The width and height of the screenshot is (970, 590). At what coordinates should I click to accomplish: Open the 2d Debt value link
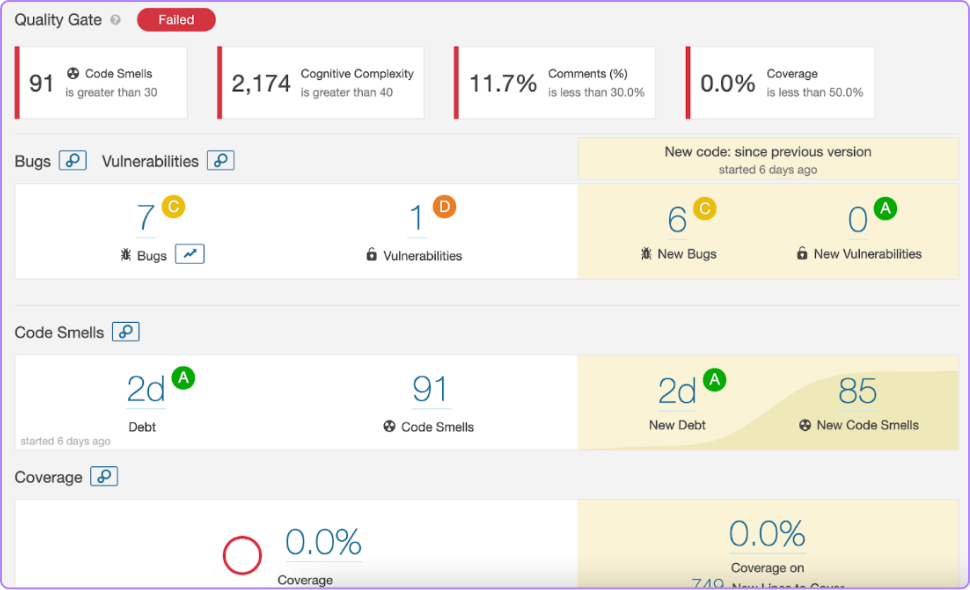[146, 390]
